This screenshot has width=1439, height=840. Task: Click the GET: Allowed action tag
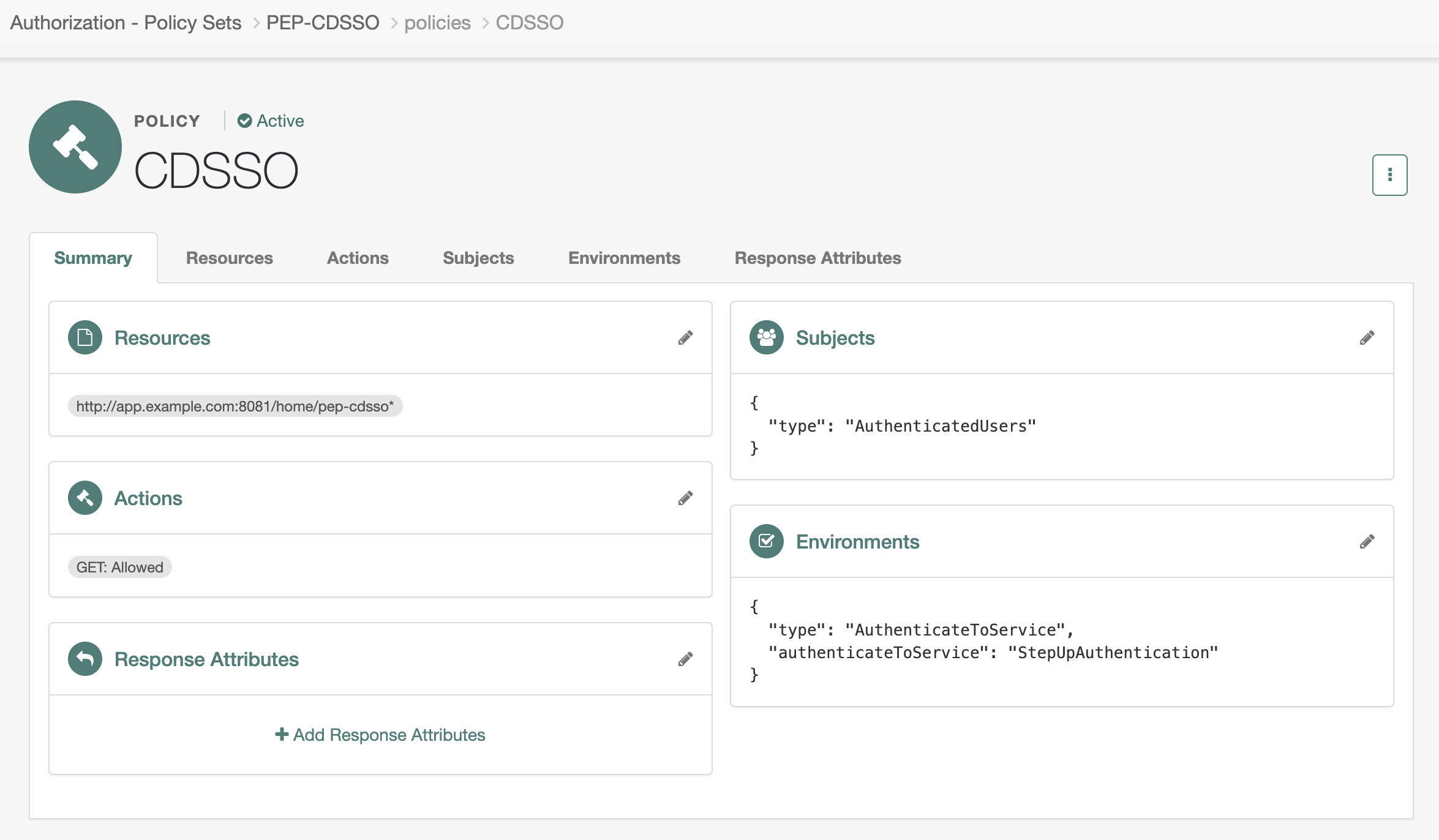click(119, 567)
